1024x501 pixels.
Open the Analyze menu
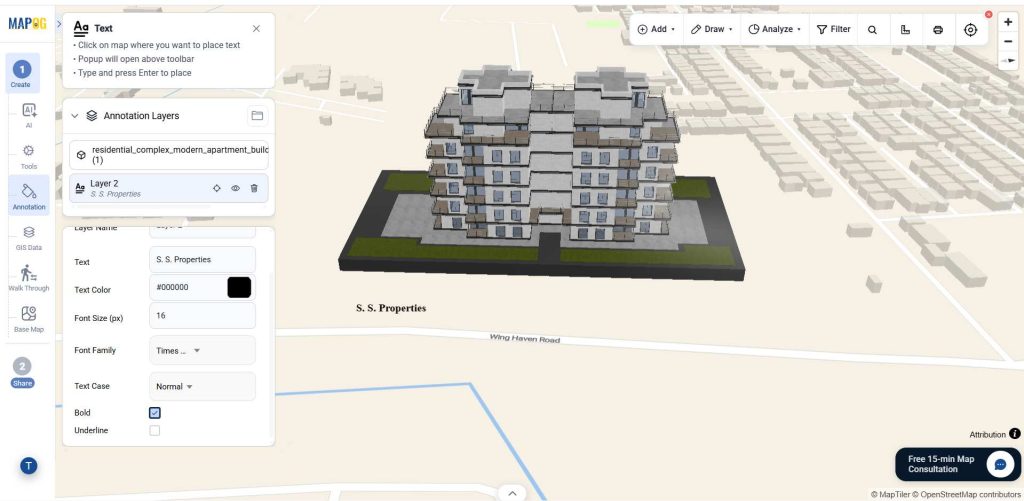coord(775,29)
